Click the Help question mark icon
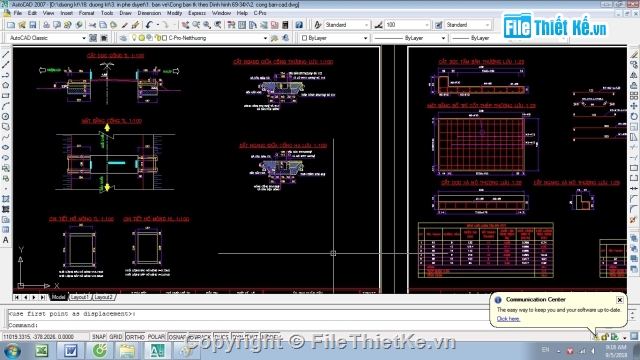The image size is (640, 360). (299, 25)
